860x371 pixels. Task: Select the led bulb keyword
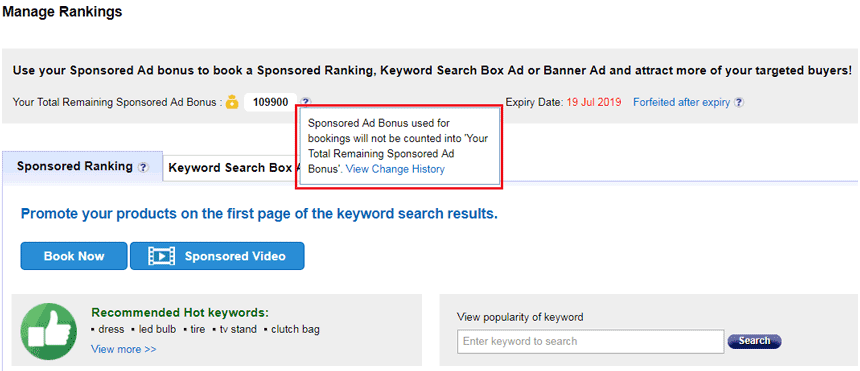click(x=157, y=329)
